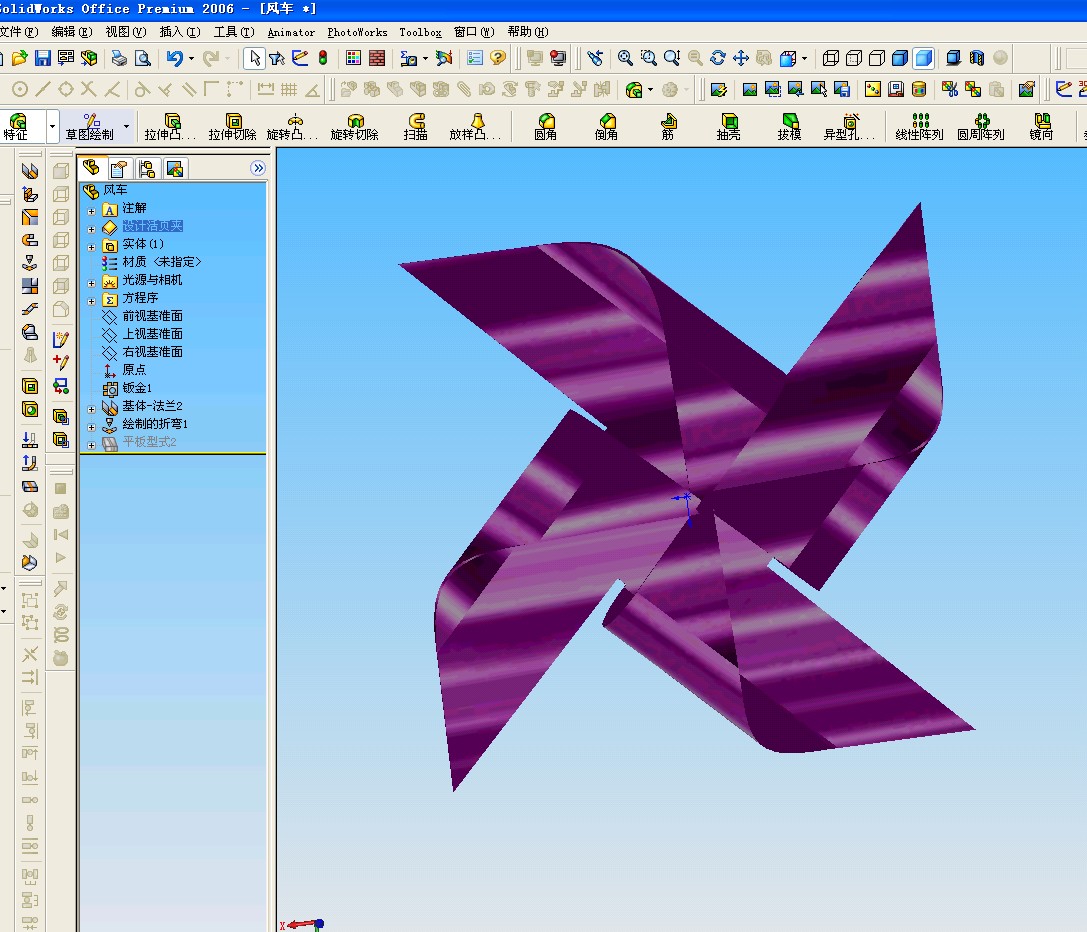Click the Draft (拔模) button
Viewport: 1087px width, 932px height.
(x=790, y=127)
